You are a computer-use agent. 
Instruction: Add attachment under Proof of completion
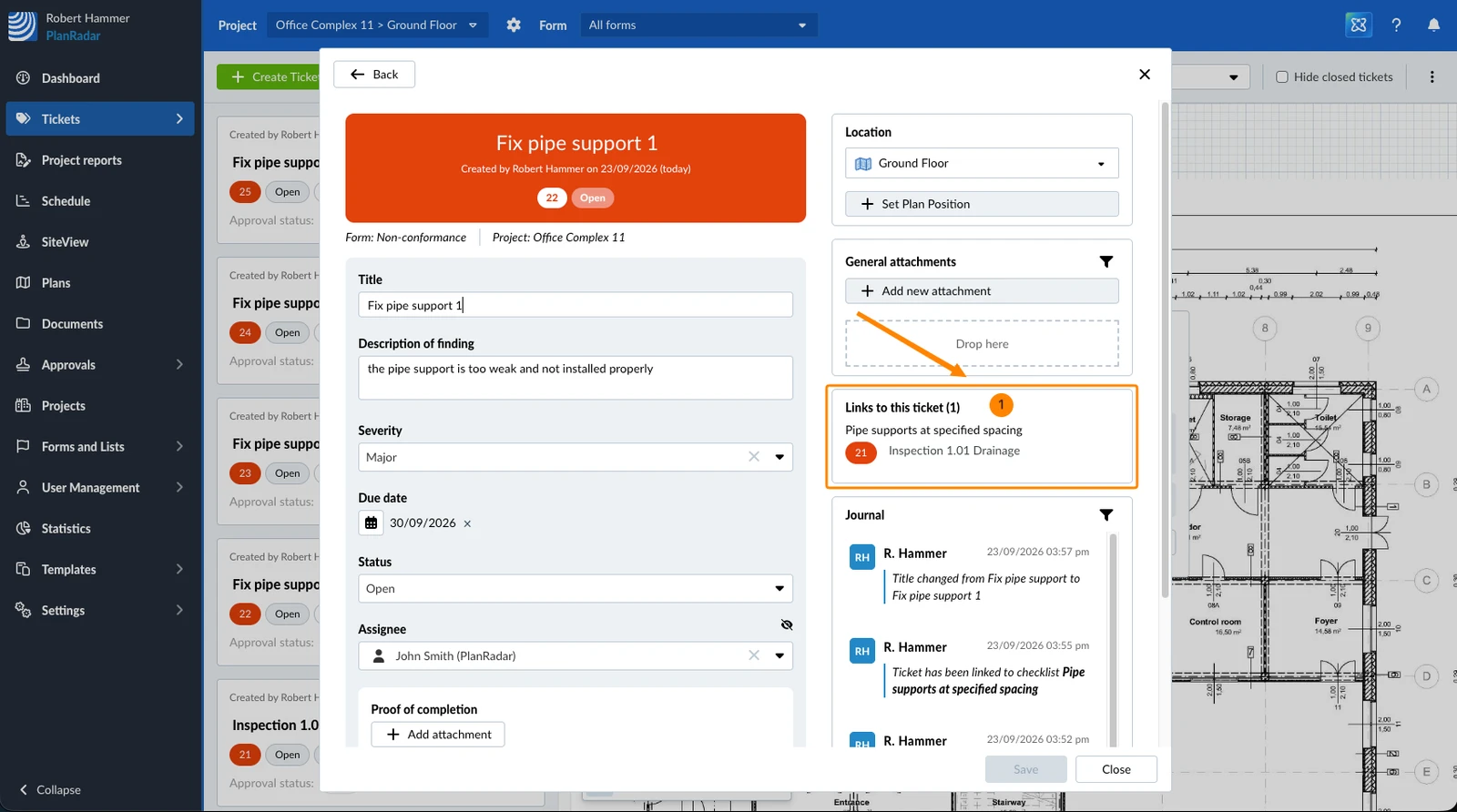[x=438, y=735]
